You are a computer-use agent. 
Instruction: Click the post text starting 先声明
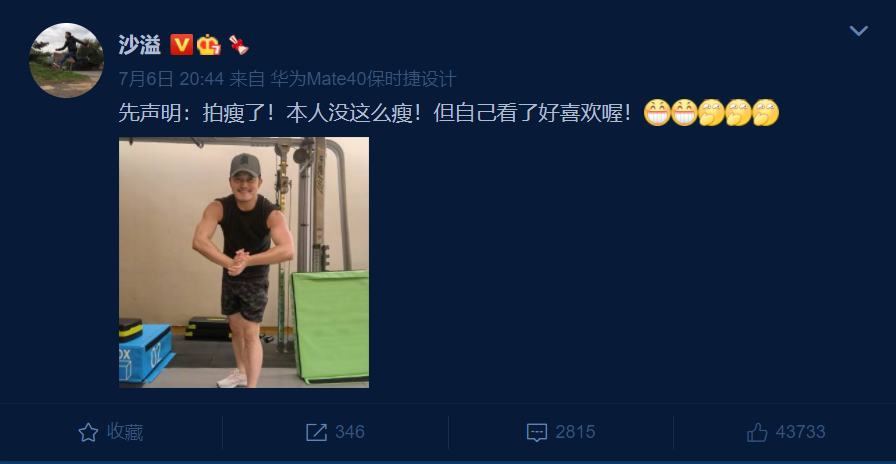tap(375, 113)
